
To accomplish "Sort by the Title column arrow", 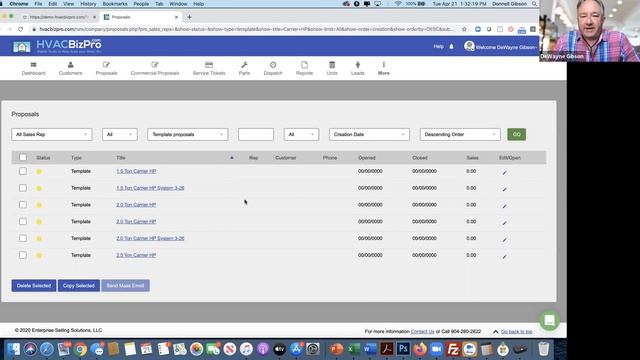I will (232, 158).
